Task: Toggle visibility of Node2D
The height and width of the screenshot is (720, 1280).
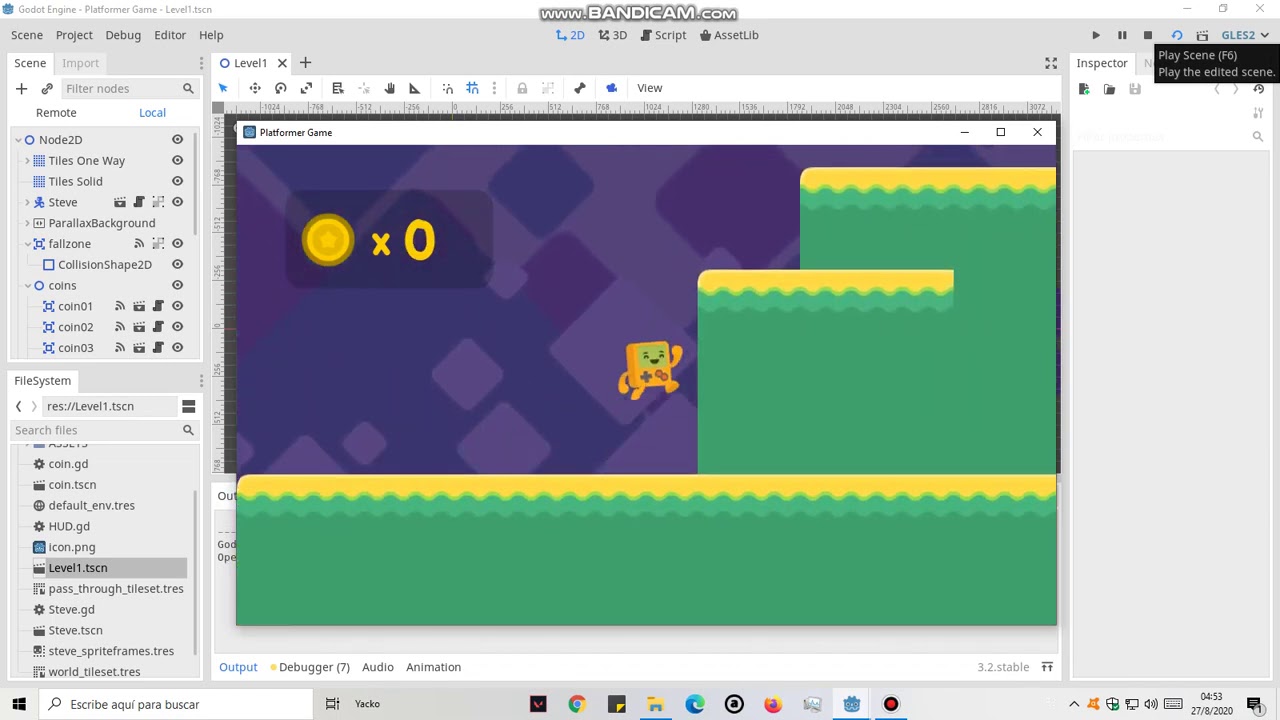Action: [177, 140]
